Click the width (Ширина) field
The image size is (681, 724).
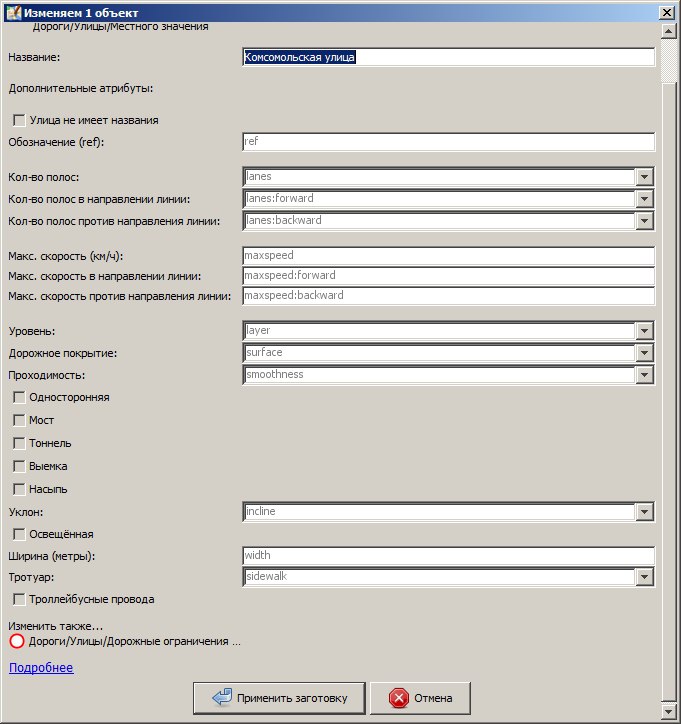448,555
